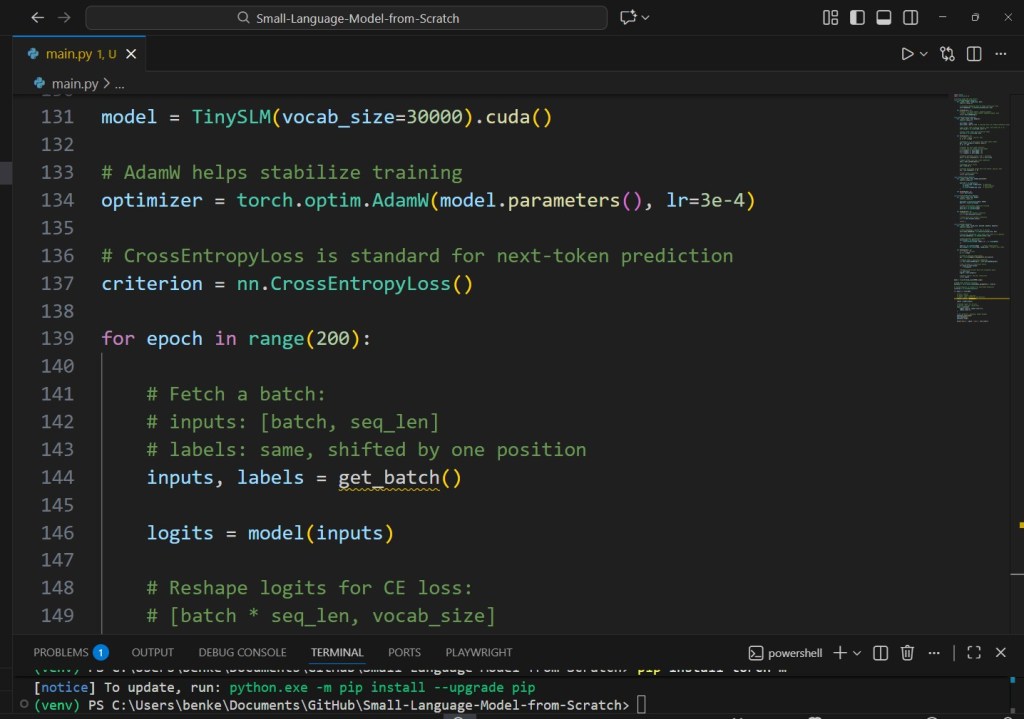Navigate back with the arrow icon

pos(37,17)
